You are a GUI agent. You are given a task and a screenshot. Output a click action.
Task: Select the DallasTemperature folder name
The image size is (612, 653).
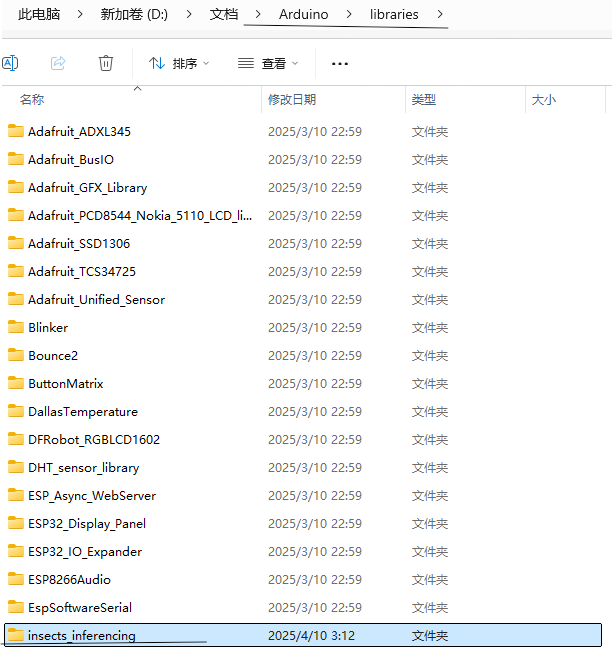83,412
